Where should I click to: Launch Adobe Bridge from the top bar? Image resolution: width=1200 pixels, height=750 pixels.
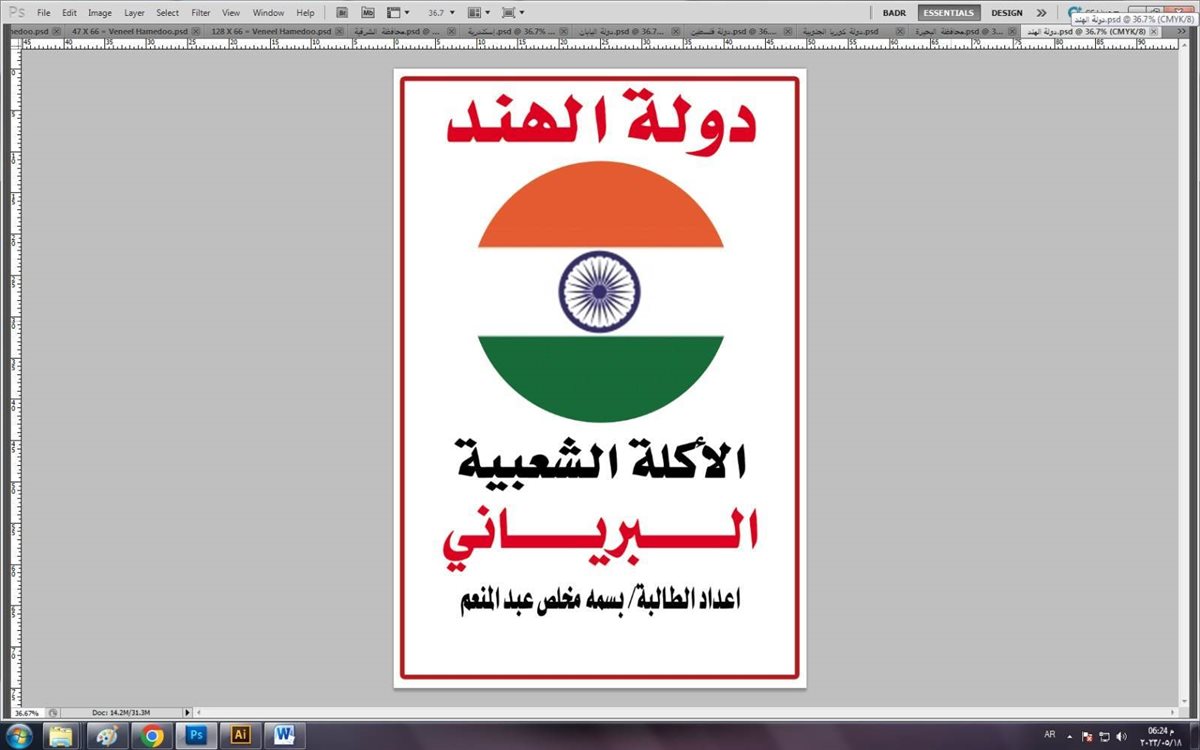pyautogui.click(x=342, y=13)
